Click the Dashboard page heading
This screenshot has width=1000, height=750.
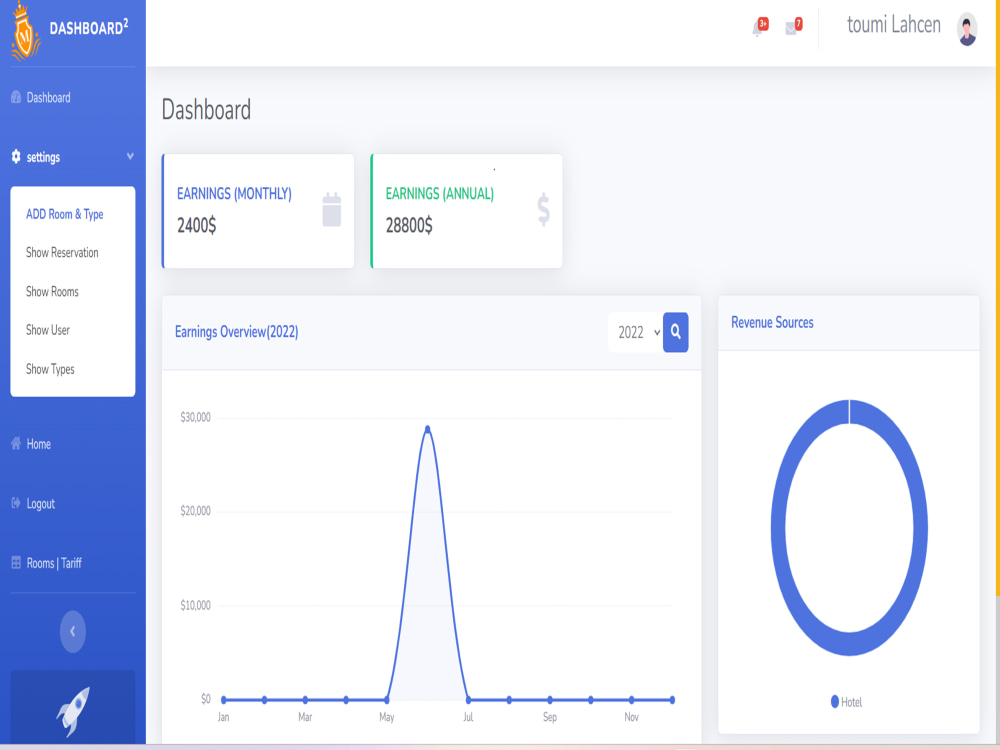click(x=206, y=110)
